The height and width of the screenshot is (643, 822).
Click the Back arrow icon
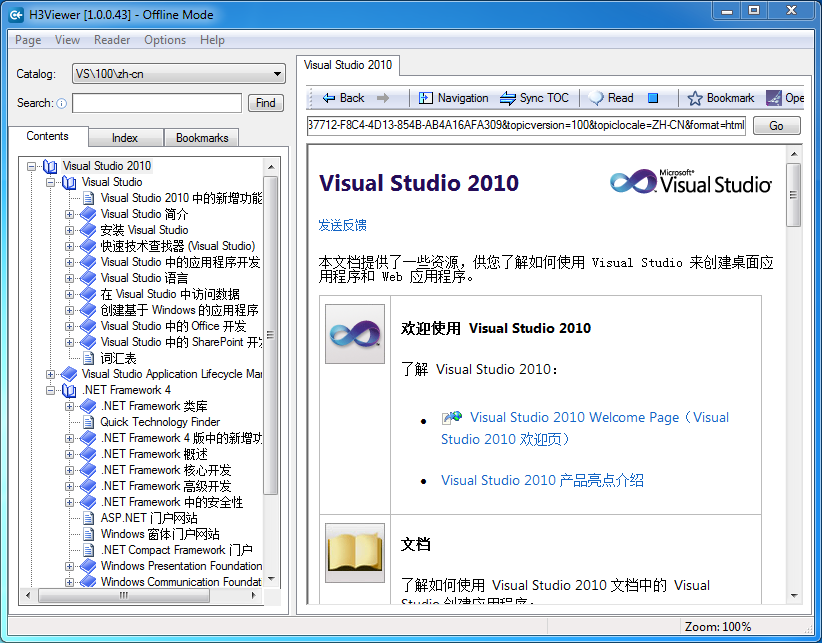(x=329, y=98)
